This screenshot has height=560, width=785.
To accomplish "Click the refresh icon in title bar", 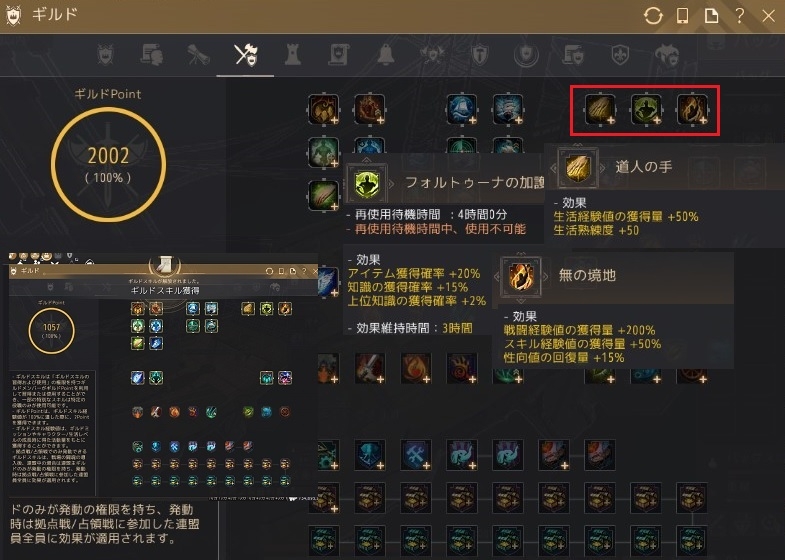I will [x=653, y=16].
